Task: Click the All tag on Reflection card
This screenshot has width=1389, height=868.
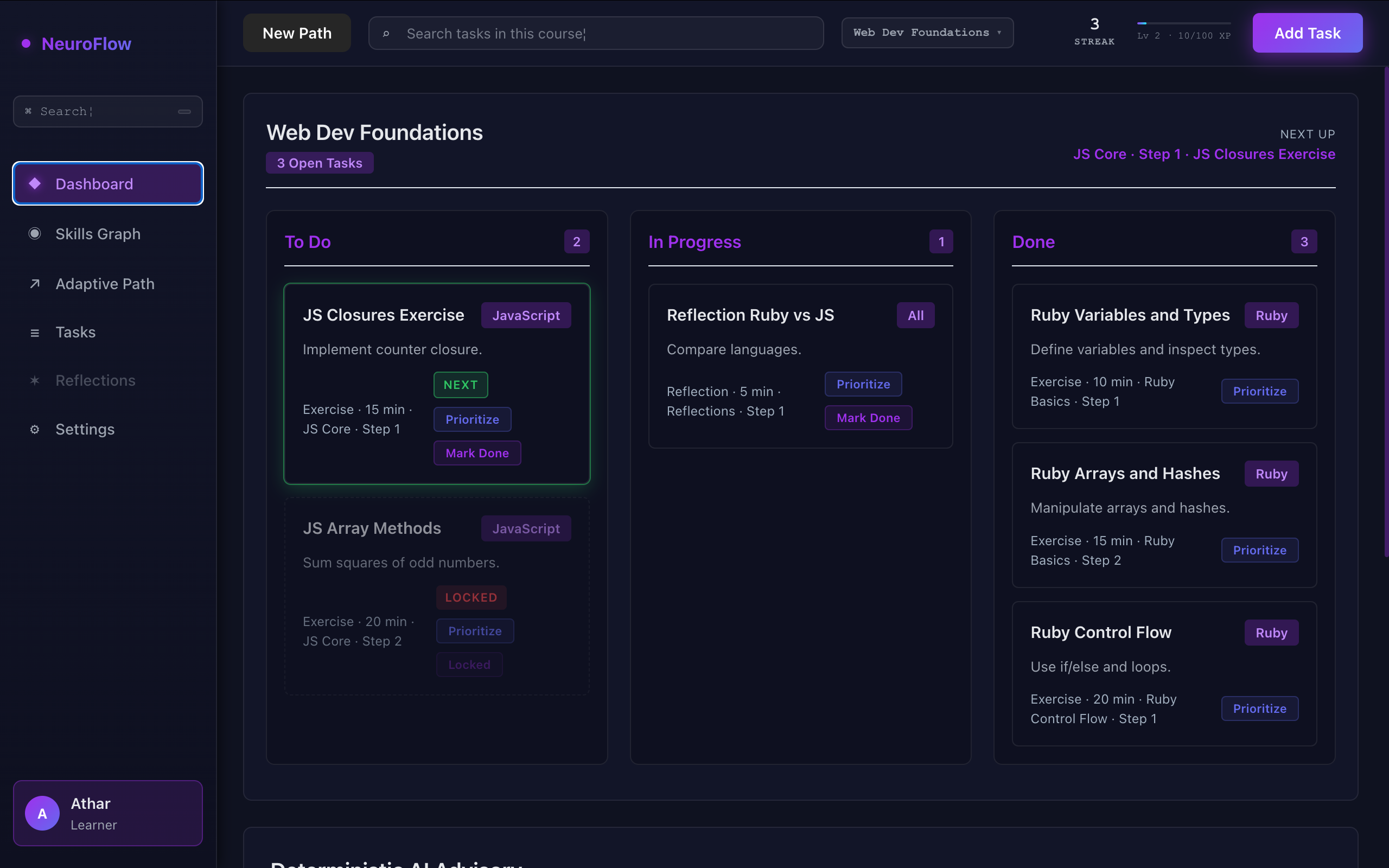Action: (915, 315)
